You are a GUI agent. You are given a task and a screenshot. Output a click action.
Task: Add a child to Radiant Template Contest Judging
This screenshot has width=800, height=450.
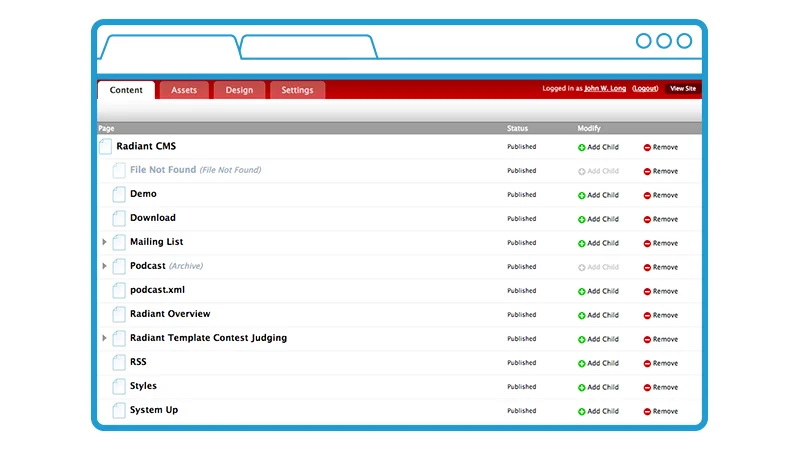[x=598, y=339]
